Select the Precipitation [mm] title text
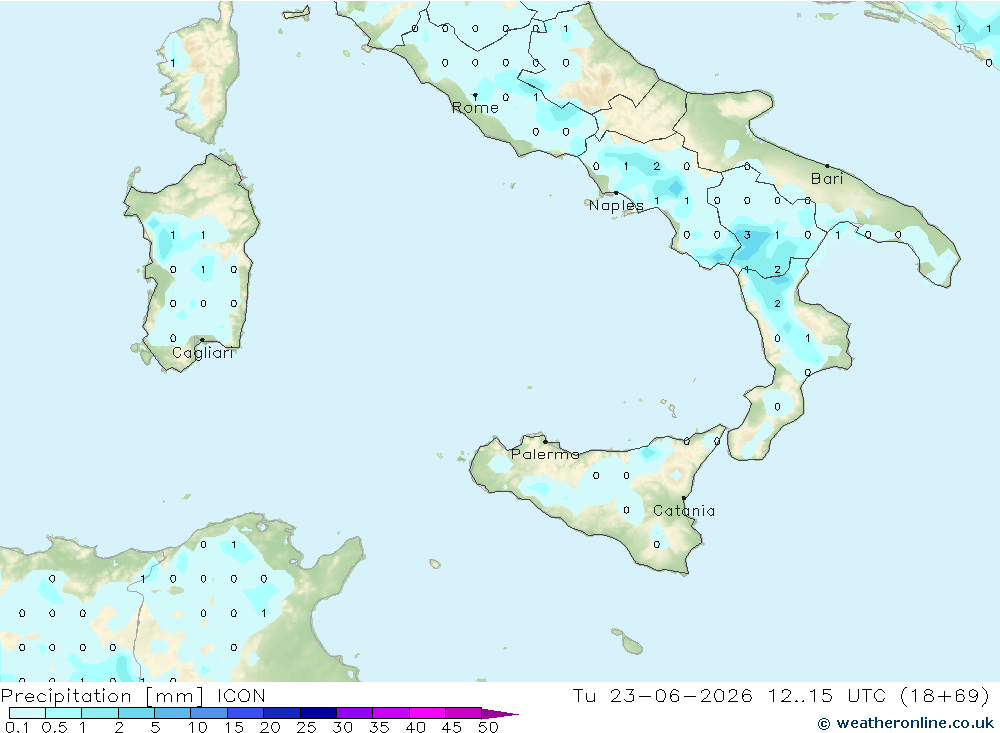The image size is (1000, 733). pos(102,695)
